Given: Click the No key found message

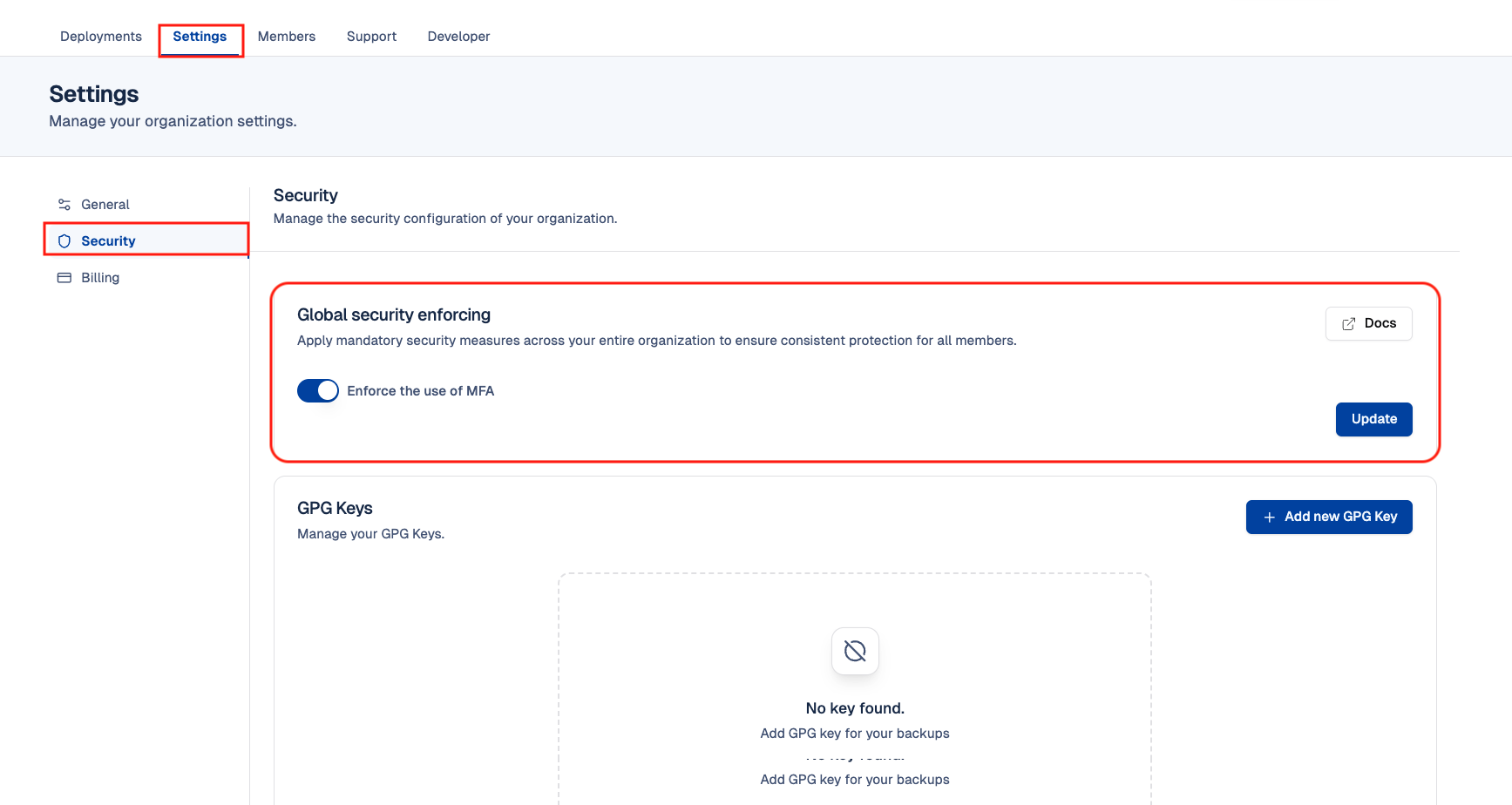Looking at the screenshot, I should click(x=855, y=708).
